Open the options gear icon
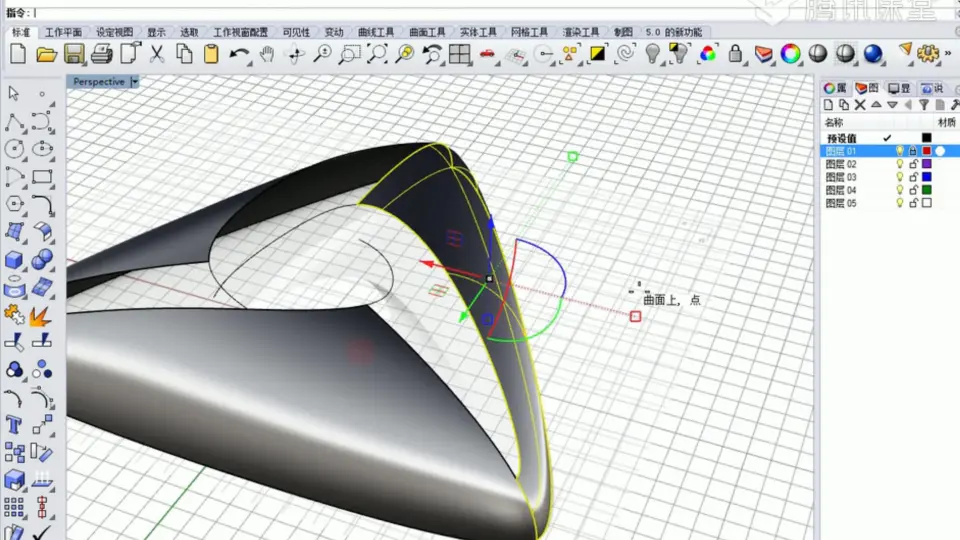The width and height of the screenshot is (960, 540). tap(928, 54)
